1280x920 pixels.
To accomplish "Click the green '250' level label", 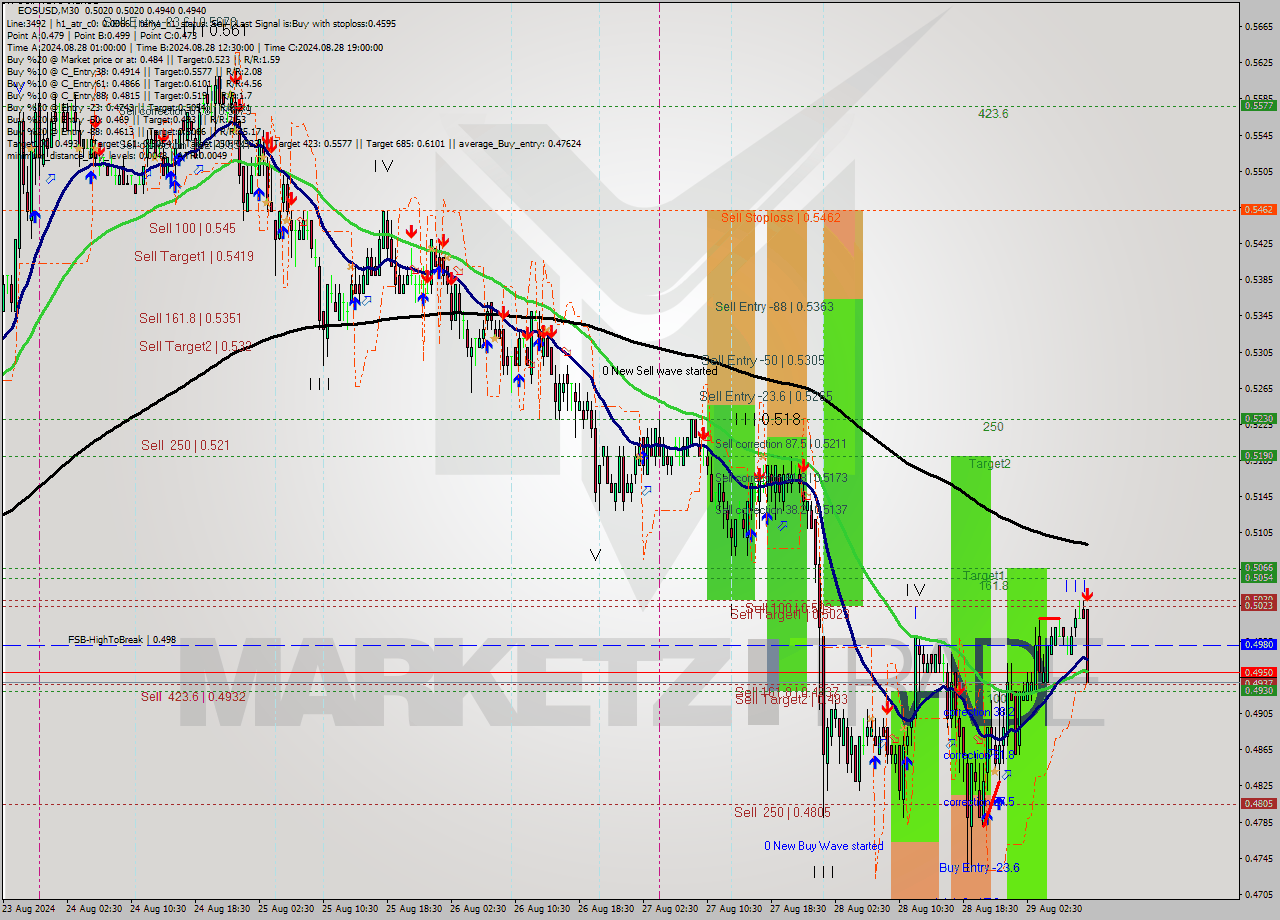I will click(992, 427).
